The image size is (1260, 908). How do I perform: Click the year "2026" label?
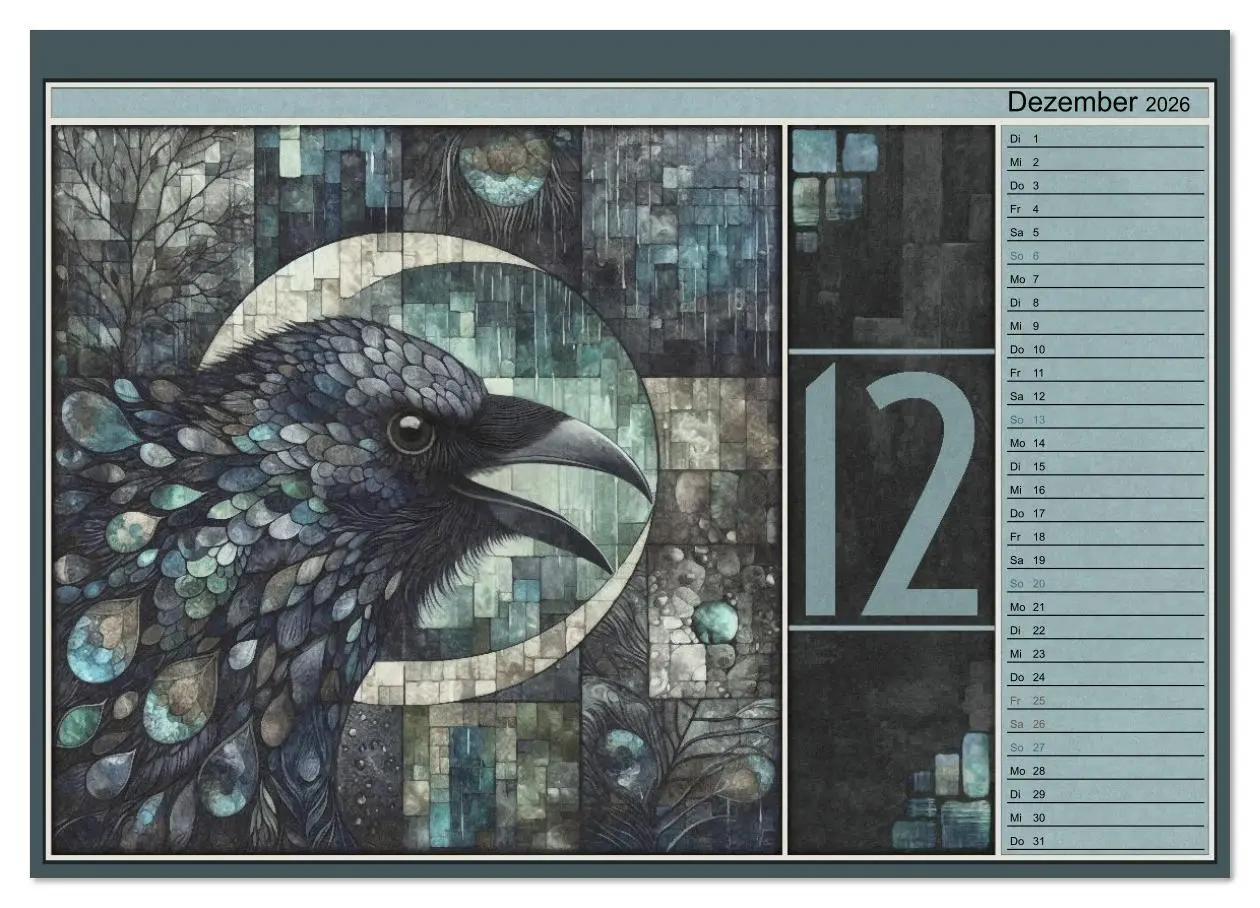(x=1166, y=104)
